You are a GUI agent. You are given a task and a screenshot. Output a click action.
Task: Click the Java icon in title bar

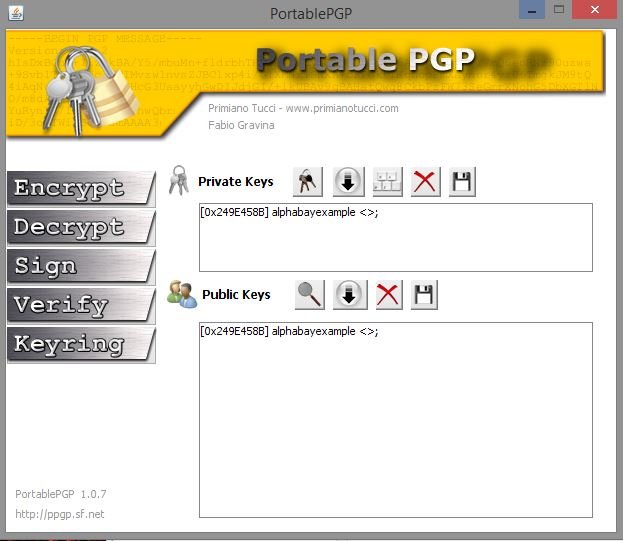click(16, 13)
